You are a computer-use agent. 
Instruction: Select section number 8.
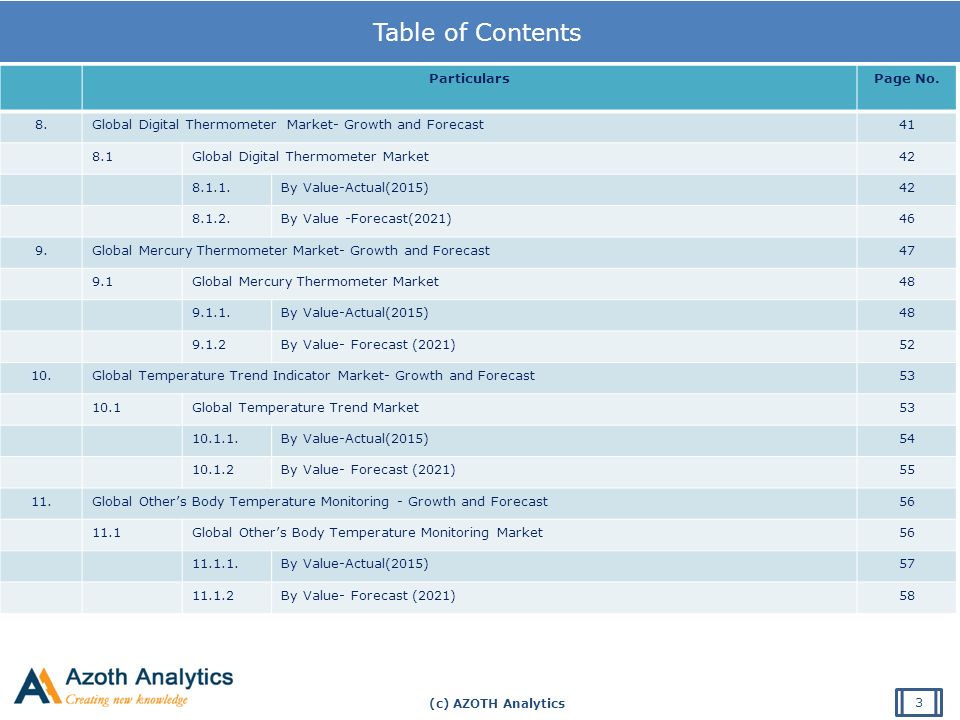point(41,125)
